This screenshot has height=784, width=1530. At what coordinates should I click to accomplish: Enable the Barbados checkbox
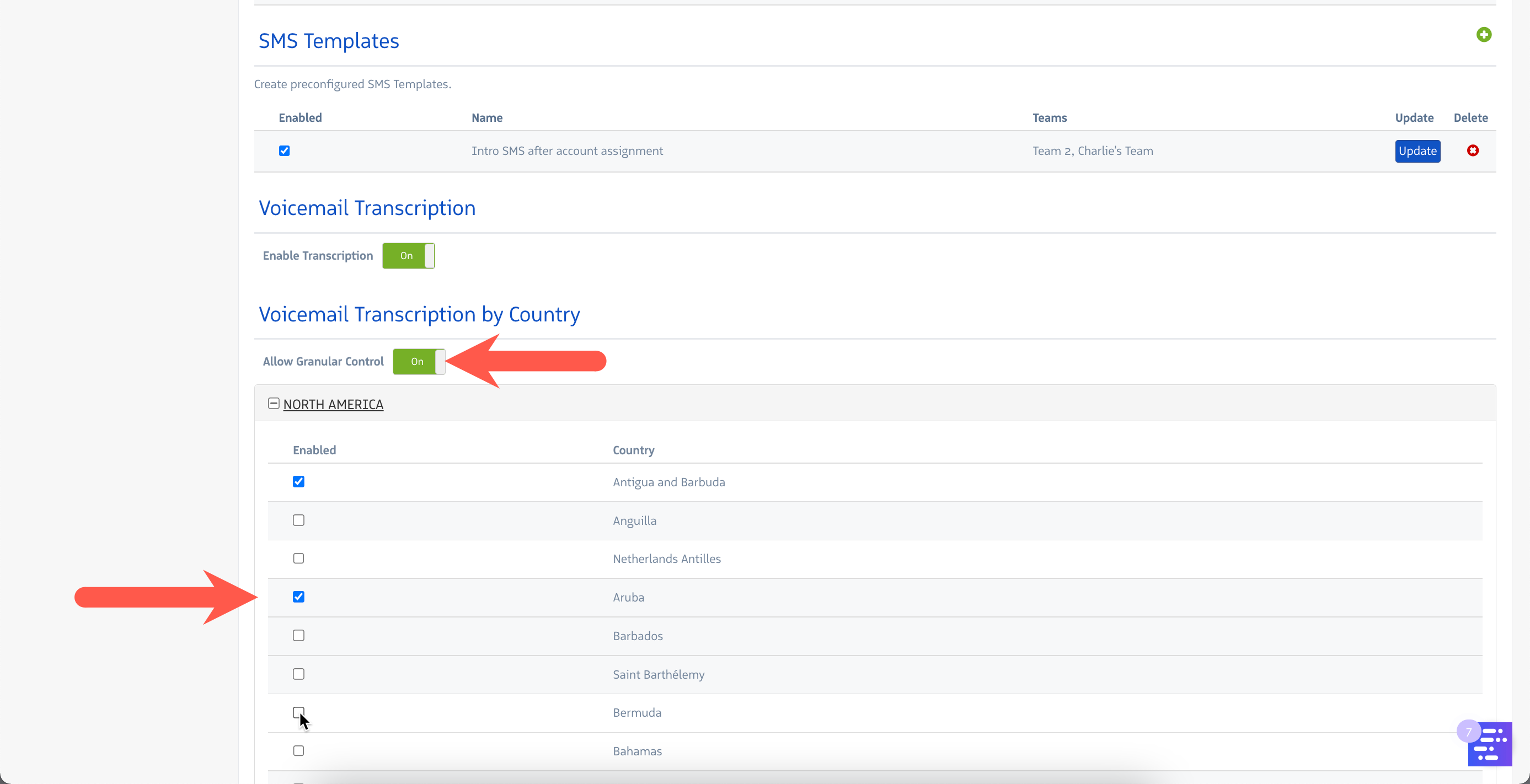pyautogui.click(x=299, y=635)
